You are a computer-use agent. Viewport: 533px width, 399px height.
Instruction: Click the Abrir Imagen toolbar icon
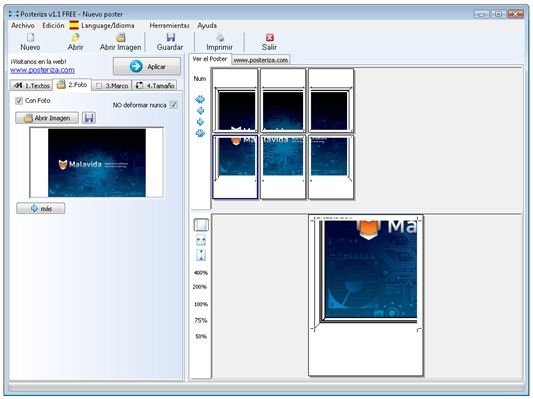tap(121, 37)
